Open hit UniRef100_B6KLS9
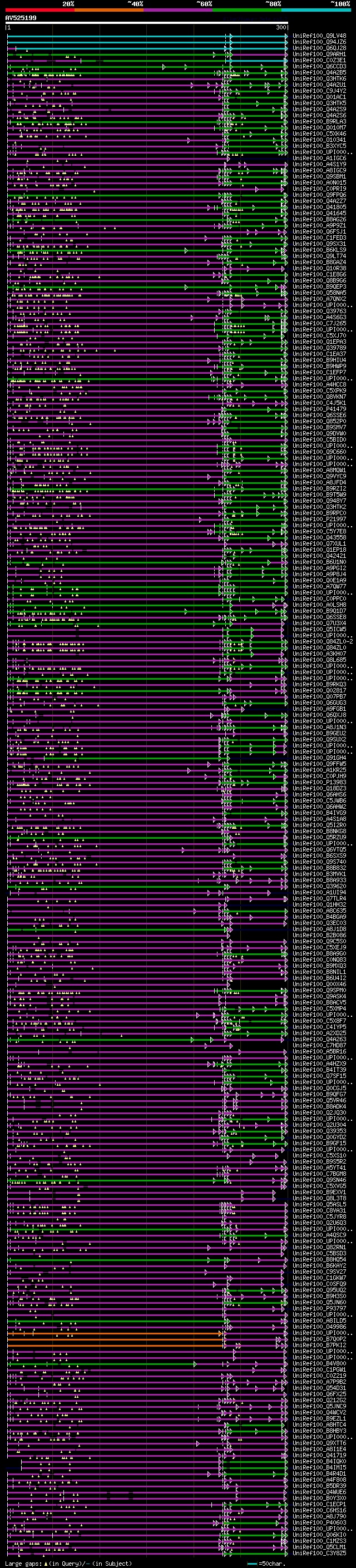 point(319,250)
